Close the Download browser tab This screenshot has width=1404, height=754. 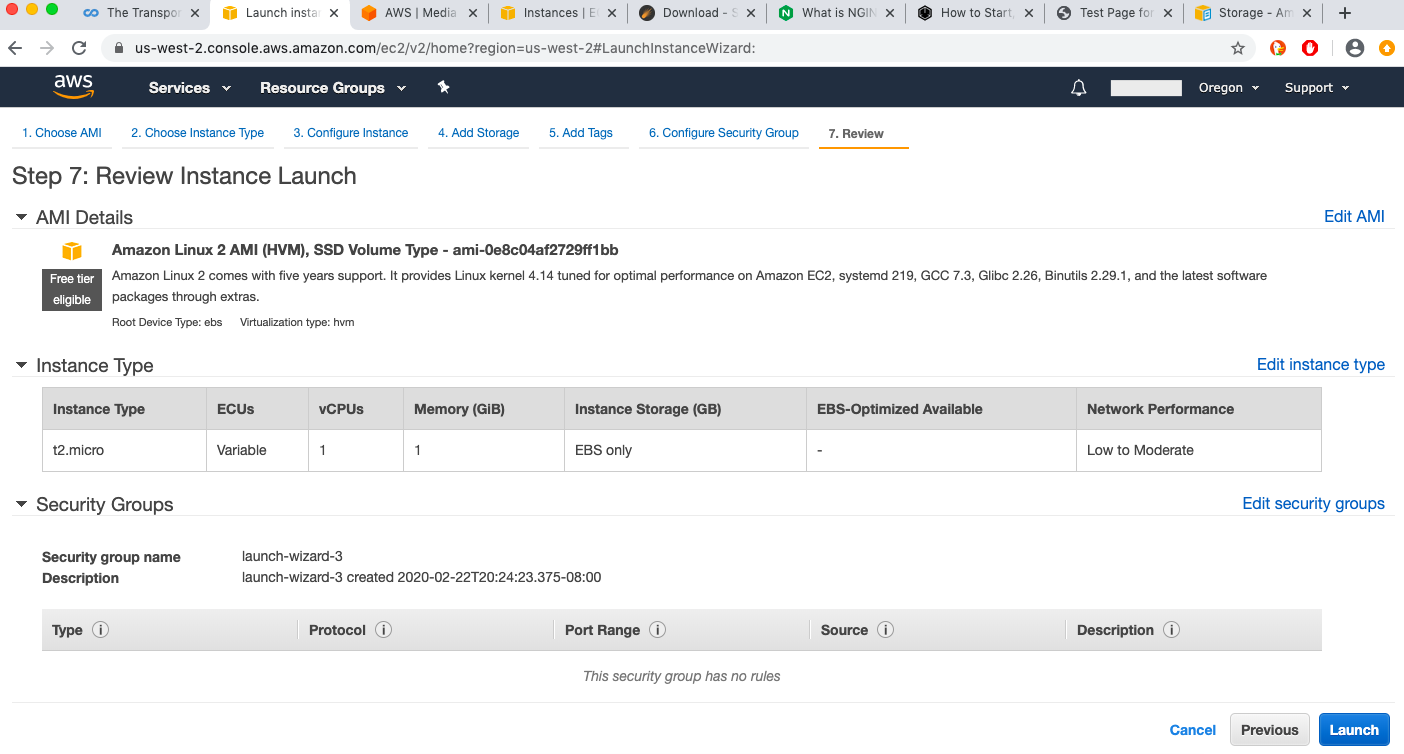point(751,13)
